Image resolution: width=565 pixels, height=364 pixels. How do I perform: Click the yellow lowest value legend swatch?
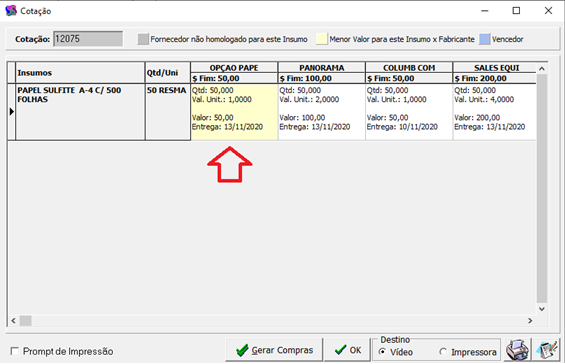tap(322, 39)
